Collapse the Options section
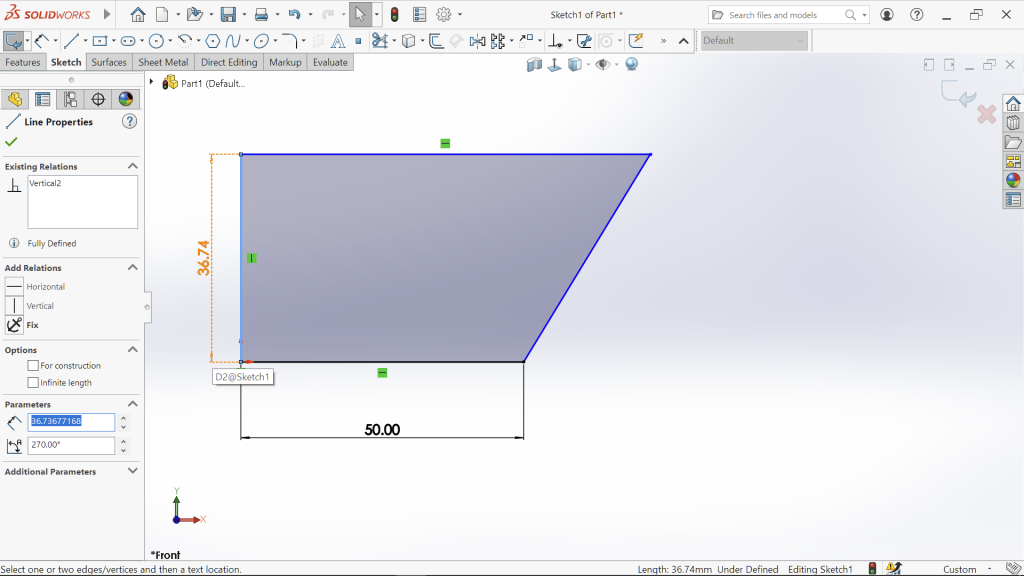This screenshot has width=1024, height=576. pos(133,349)
